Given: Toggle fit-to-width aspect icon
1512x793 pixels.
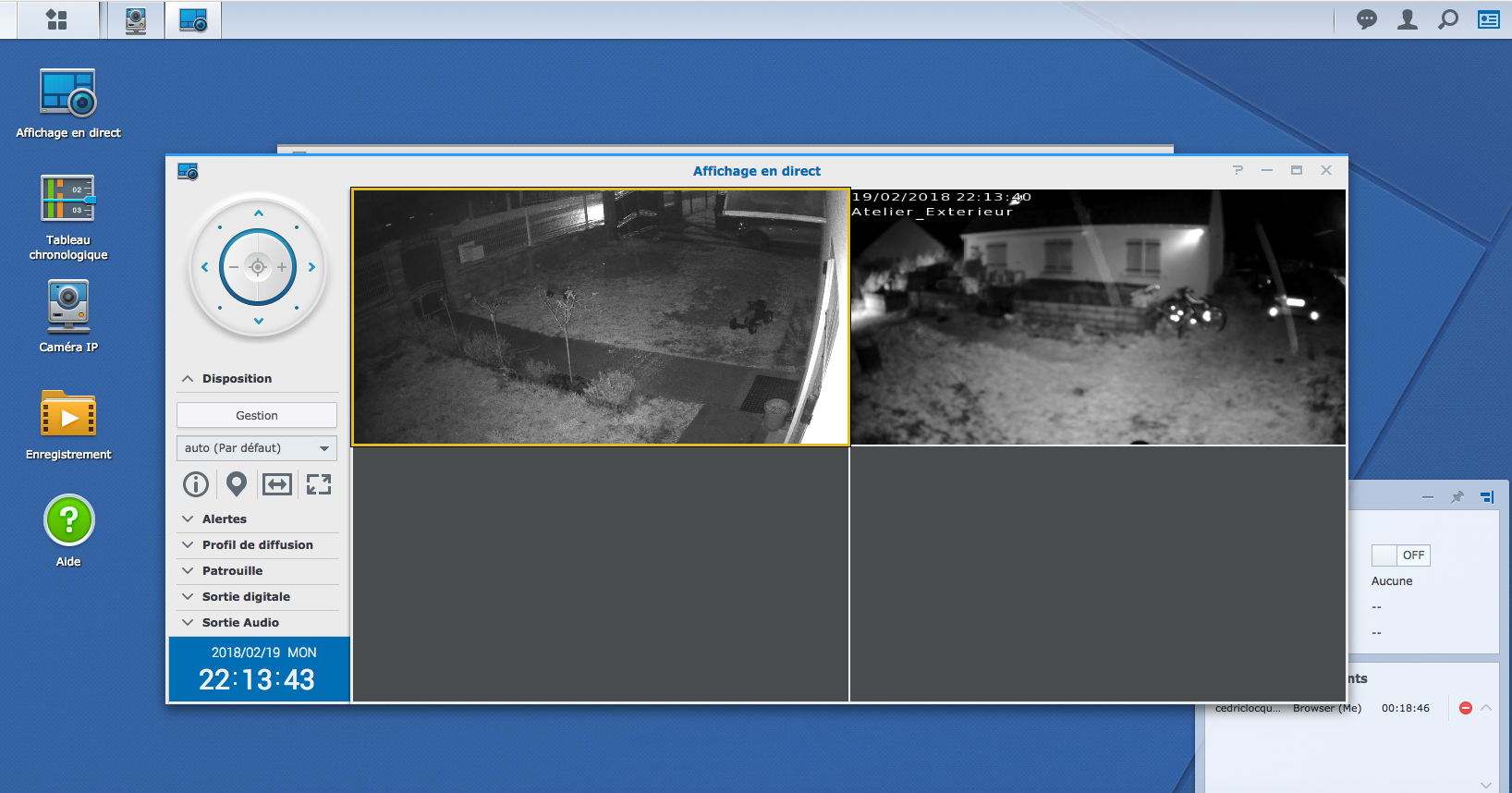Looking at the screenshot, I should [x=277, y=484].
